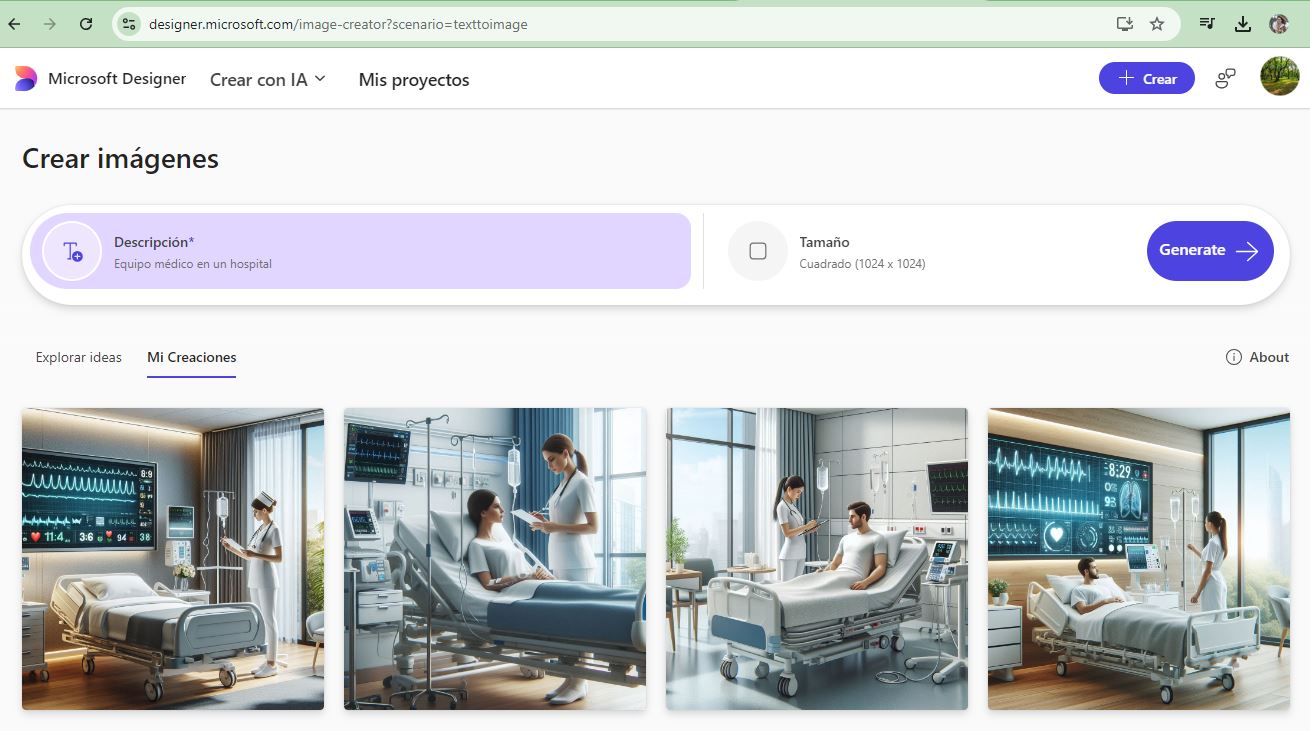View site information icon in address bar
Viewport: 1310px width, 731px height.
click(128, 24)
